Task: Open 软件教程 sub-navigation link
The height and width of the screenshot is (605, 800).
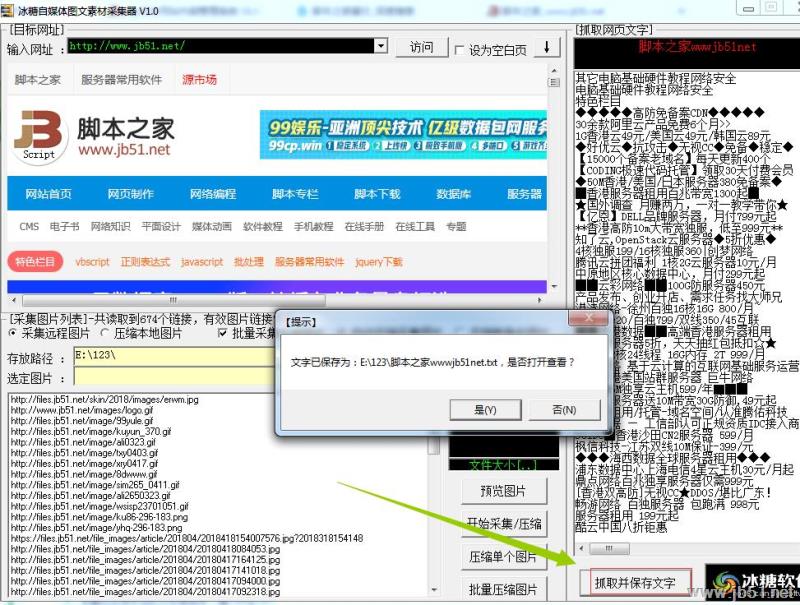Action: tap(263, 226)
